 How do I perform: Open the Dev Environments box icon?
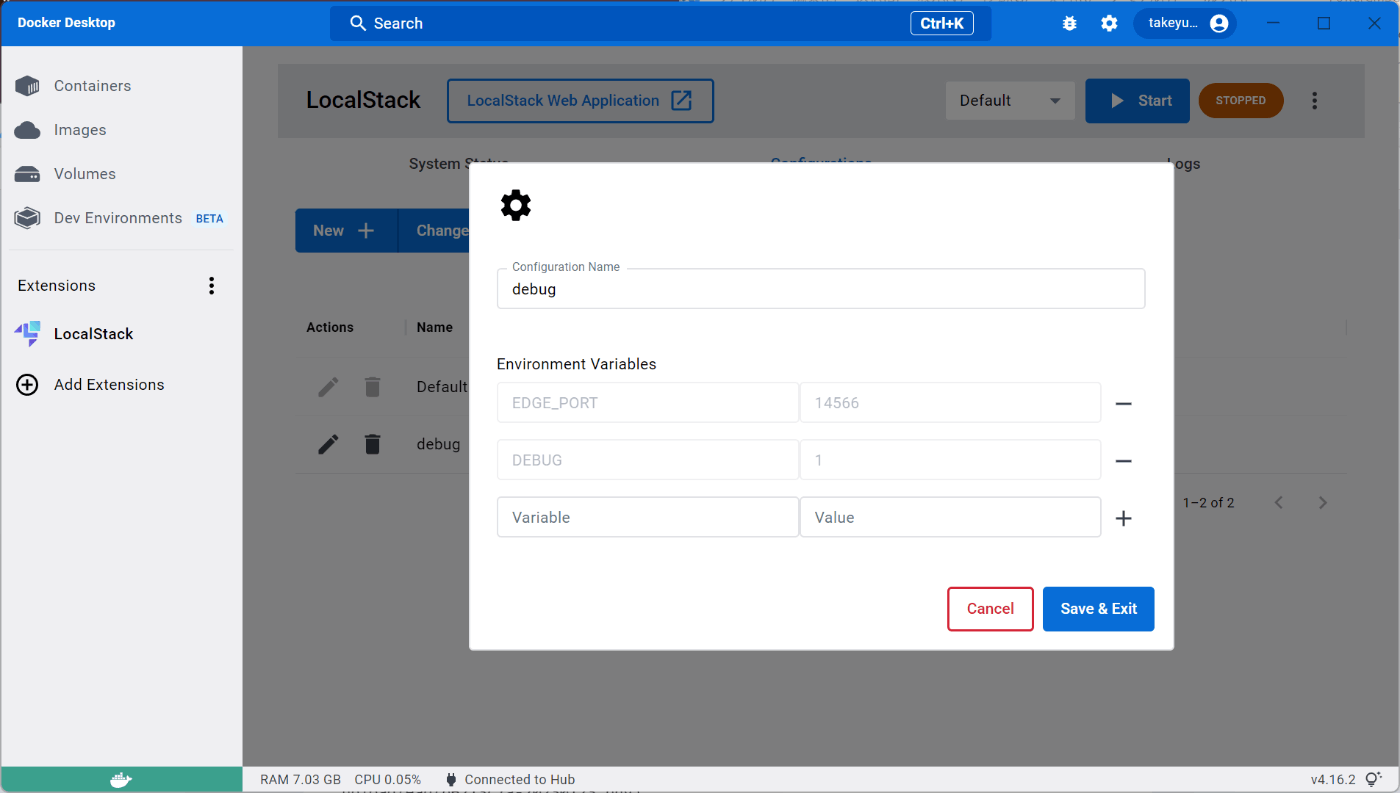pyautogui.click(x=27, y=218)
